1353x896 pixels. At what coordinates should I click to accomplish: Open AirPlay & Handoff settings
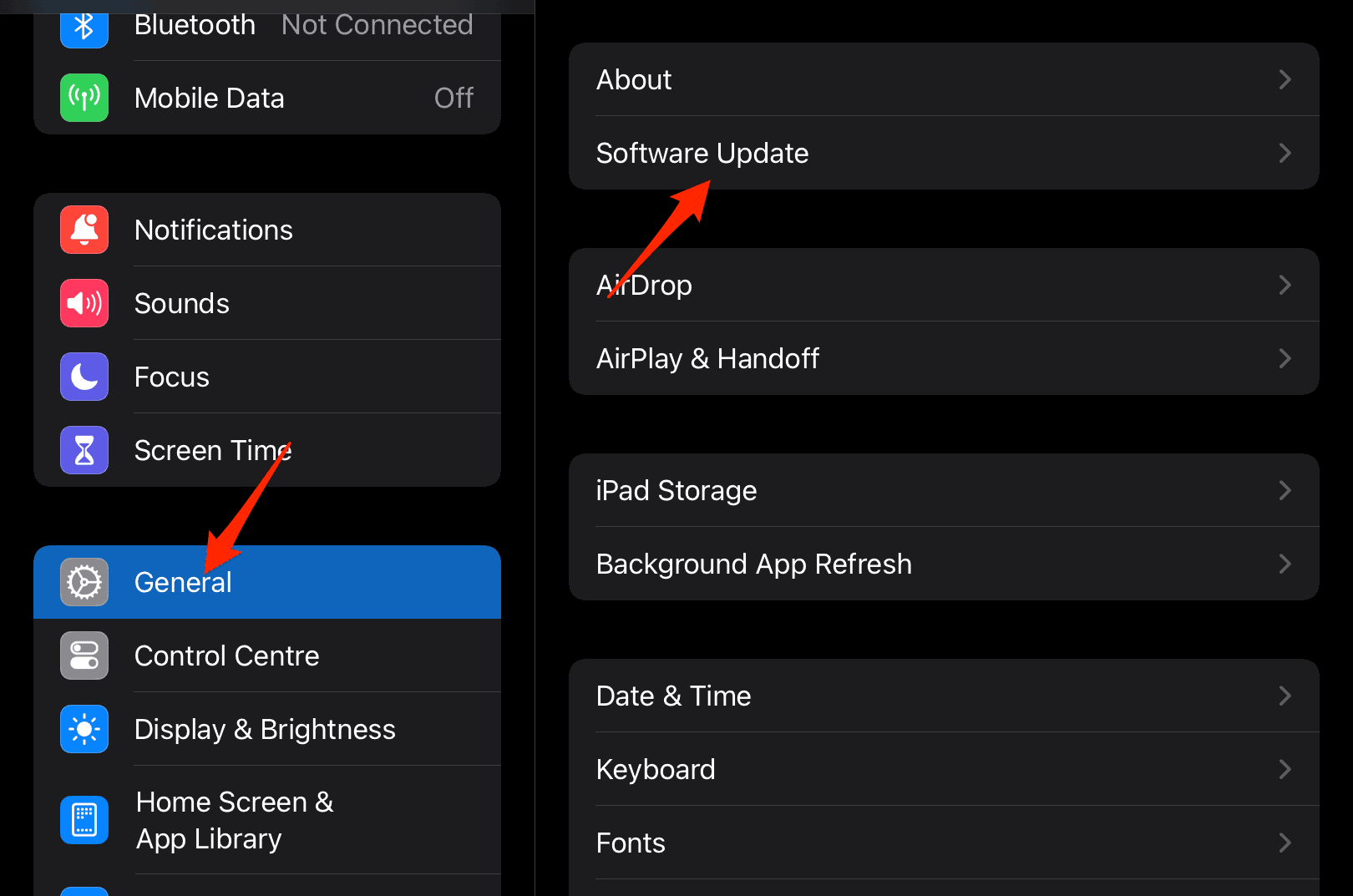(944, 358)
